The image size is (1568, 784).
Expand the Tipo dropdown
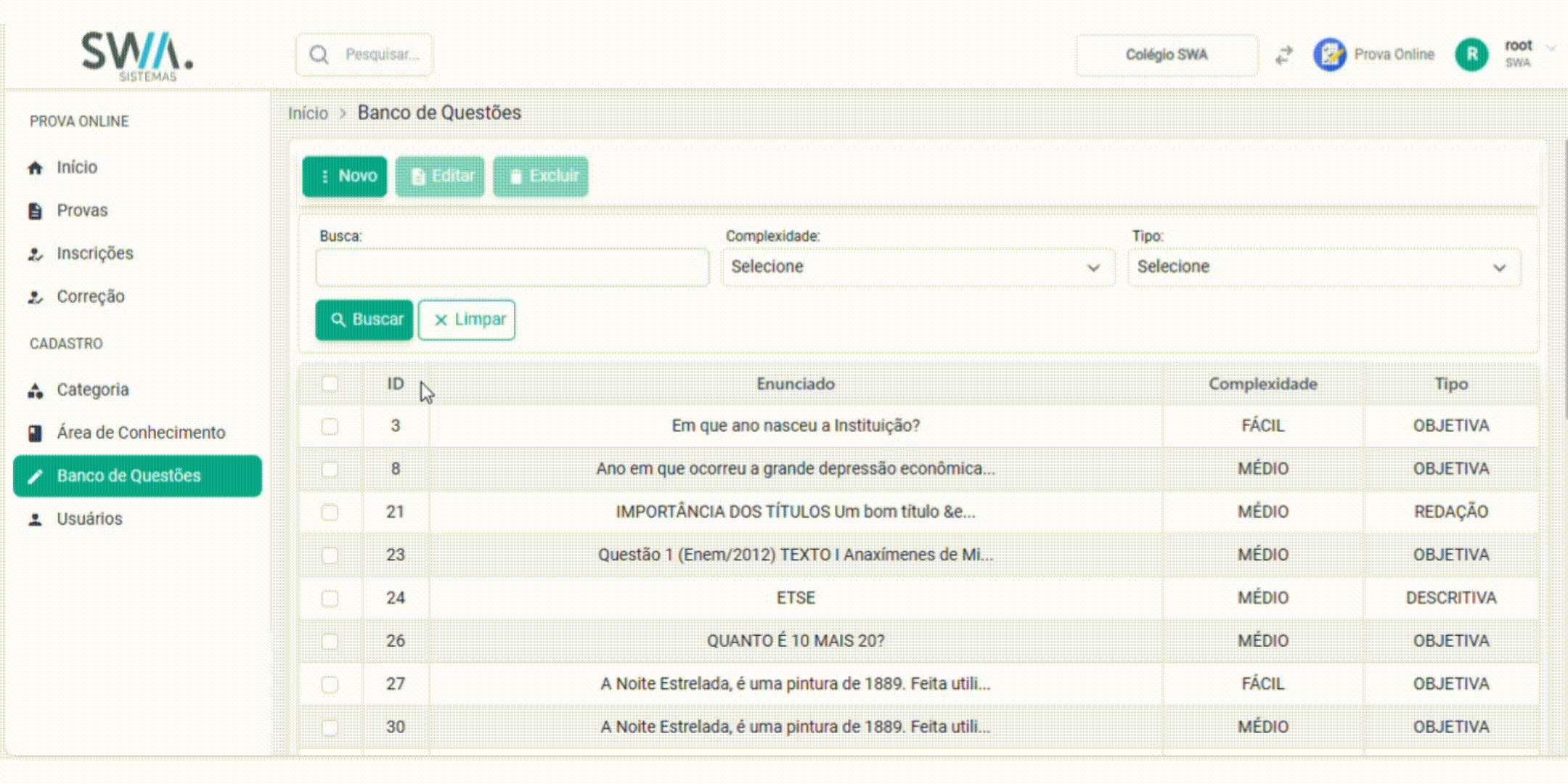(x=1323, y=267)
